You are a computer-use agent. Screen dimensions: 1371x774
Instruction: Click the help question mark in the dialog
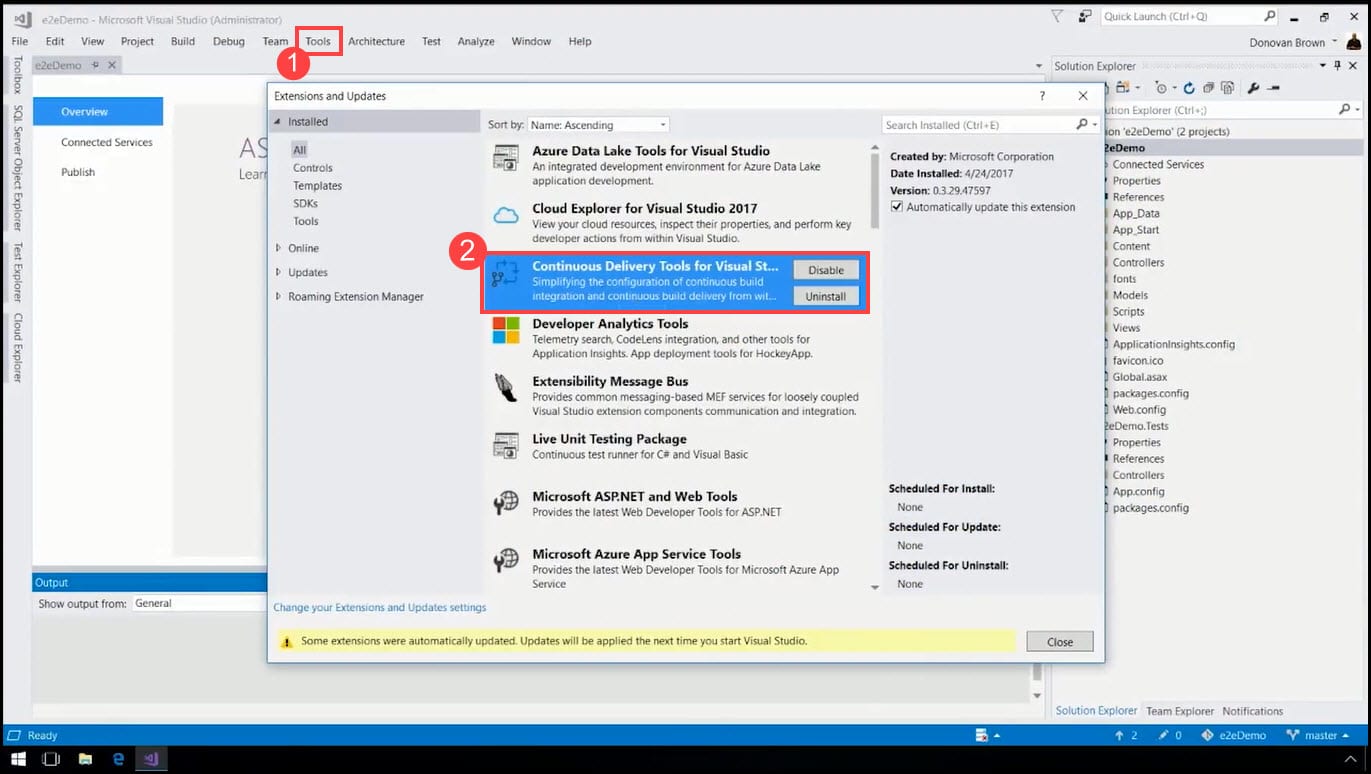1042,96
